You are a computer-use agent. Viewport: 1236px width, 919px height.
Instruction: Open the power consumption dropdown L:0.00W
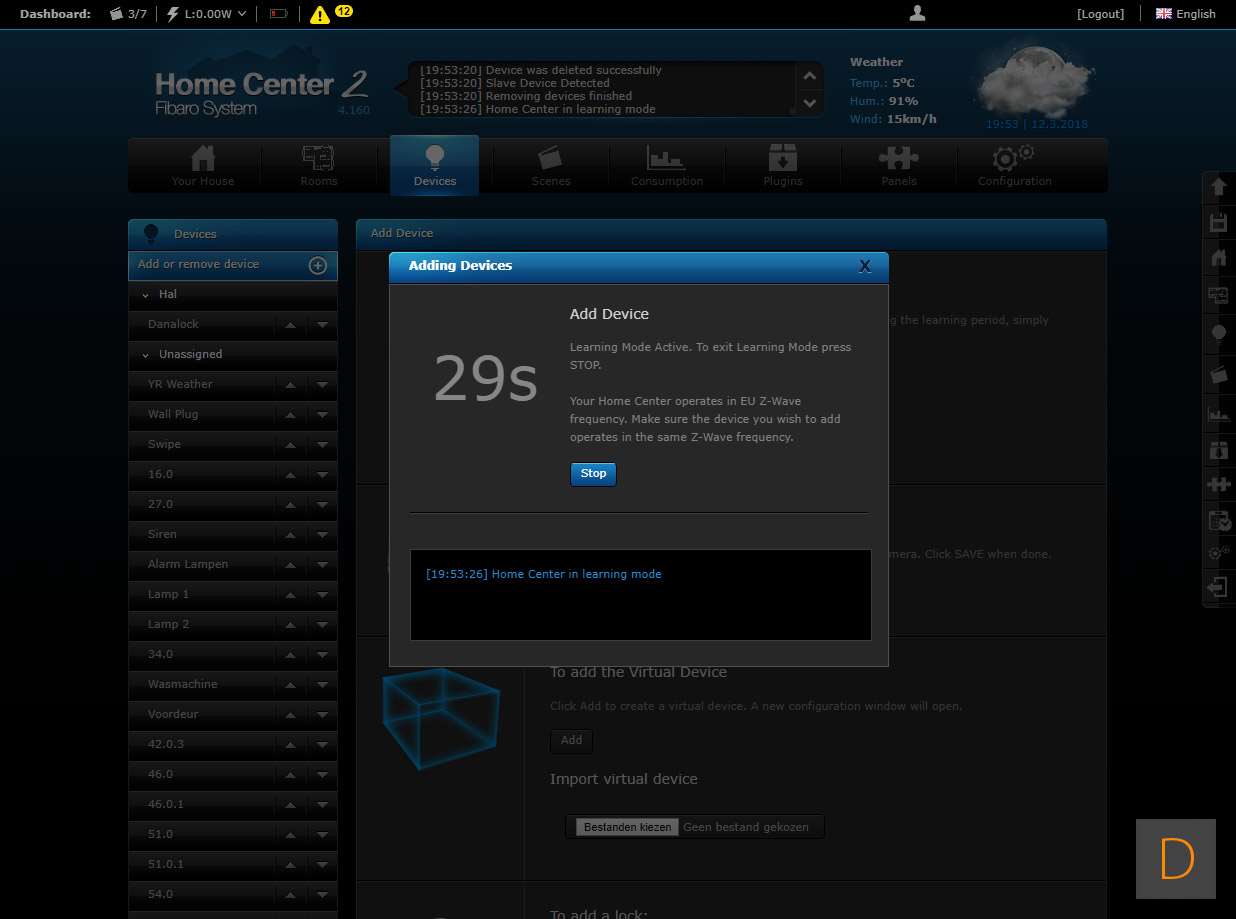[x=206, y=14]
